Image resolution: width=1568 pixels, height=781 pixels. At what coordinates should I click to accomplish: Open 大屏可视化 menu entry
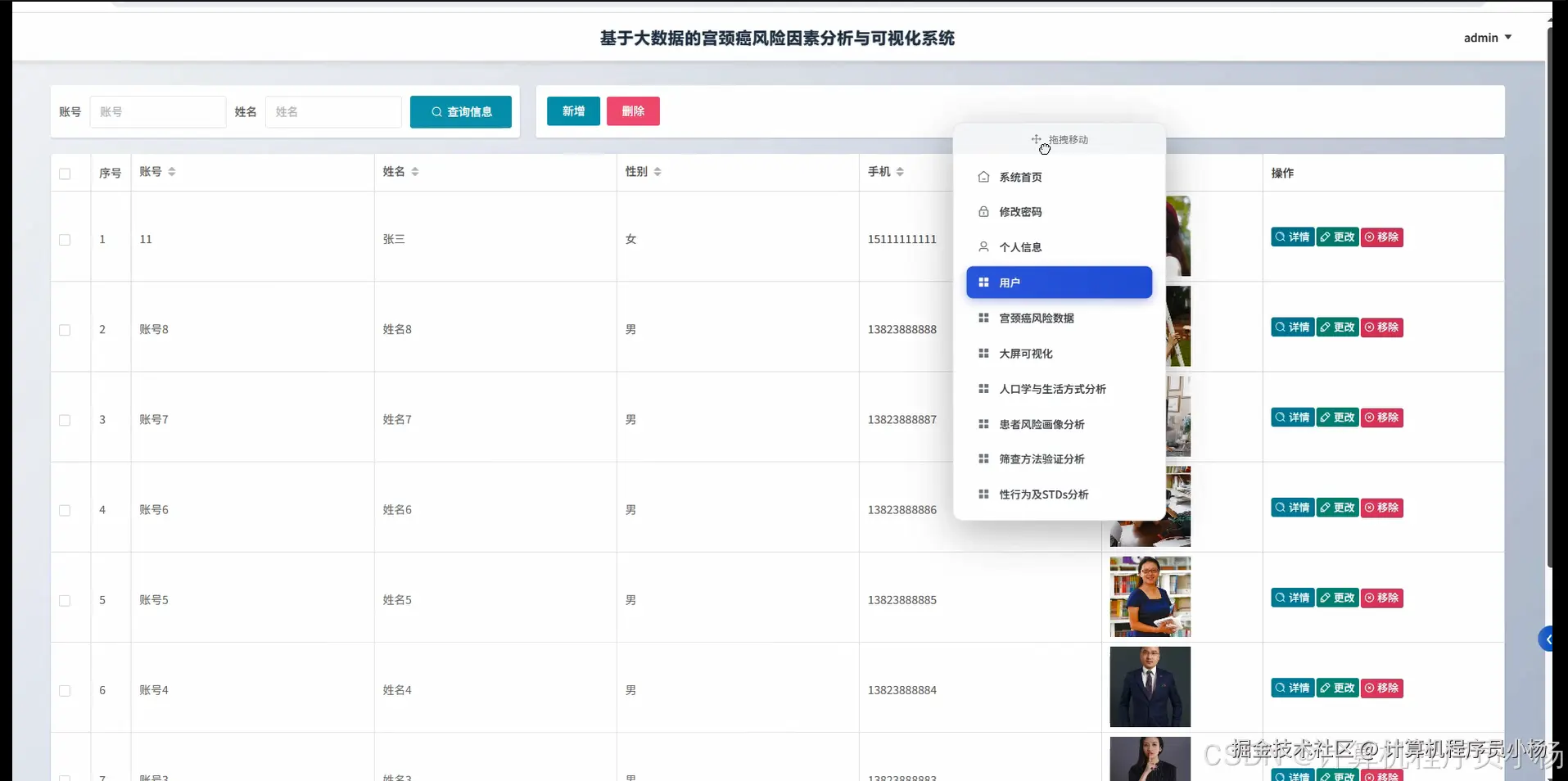[1059, 353]
